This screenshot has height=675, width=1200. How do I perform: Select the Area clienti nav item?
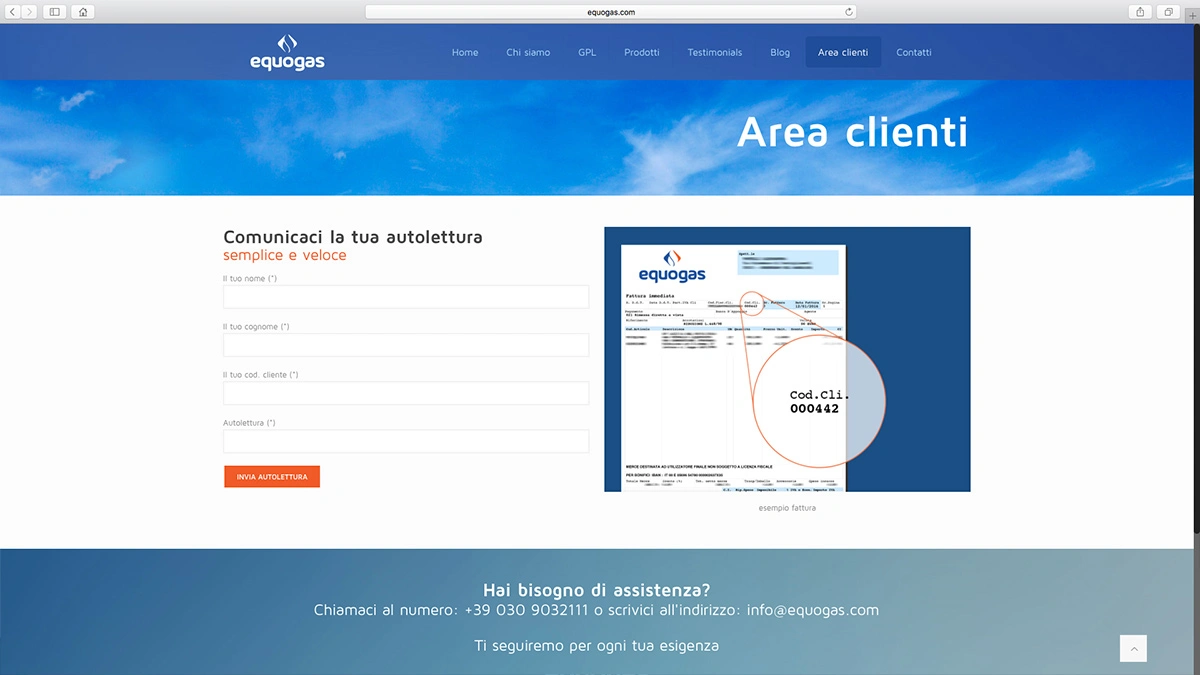coord(843,52)
